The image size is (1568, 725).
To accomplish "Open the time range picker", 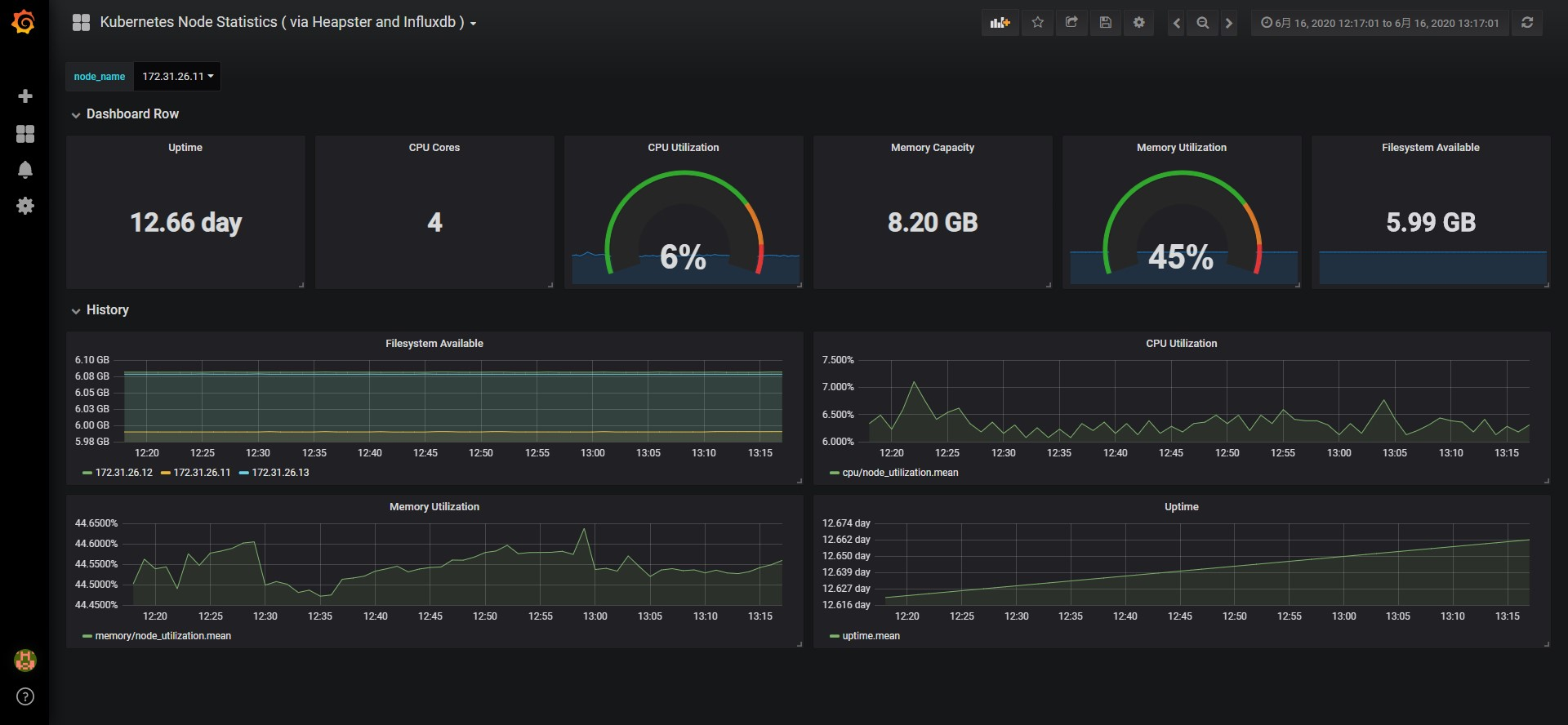I will click(1380, 23).
